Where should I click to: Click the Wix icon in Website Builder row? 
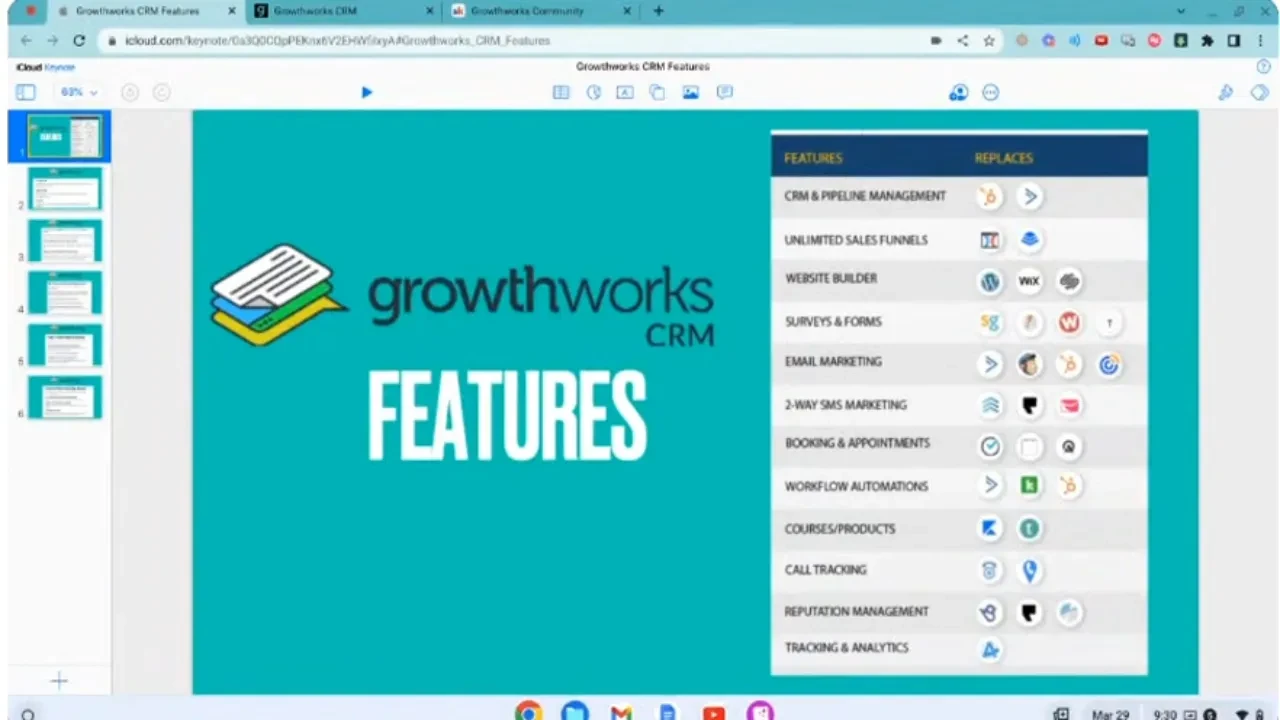tap(1029, 282)
